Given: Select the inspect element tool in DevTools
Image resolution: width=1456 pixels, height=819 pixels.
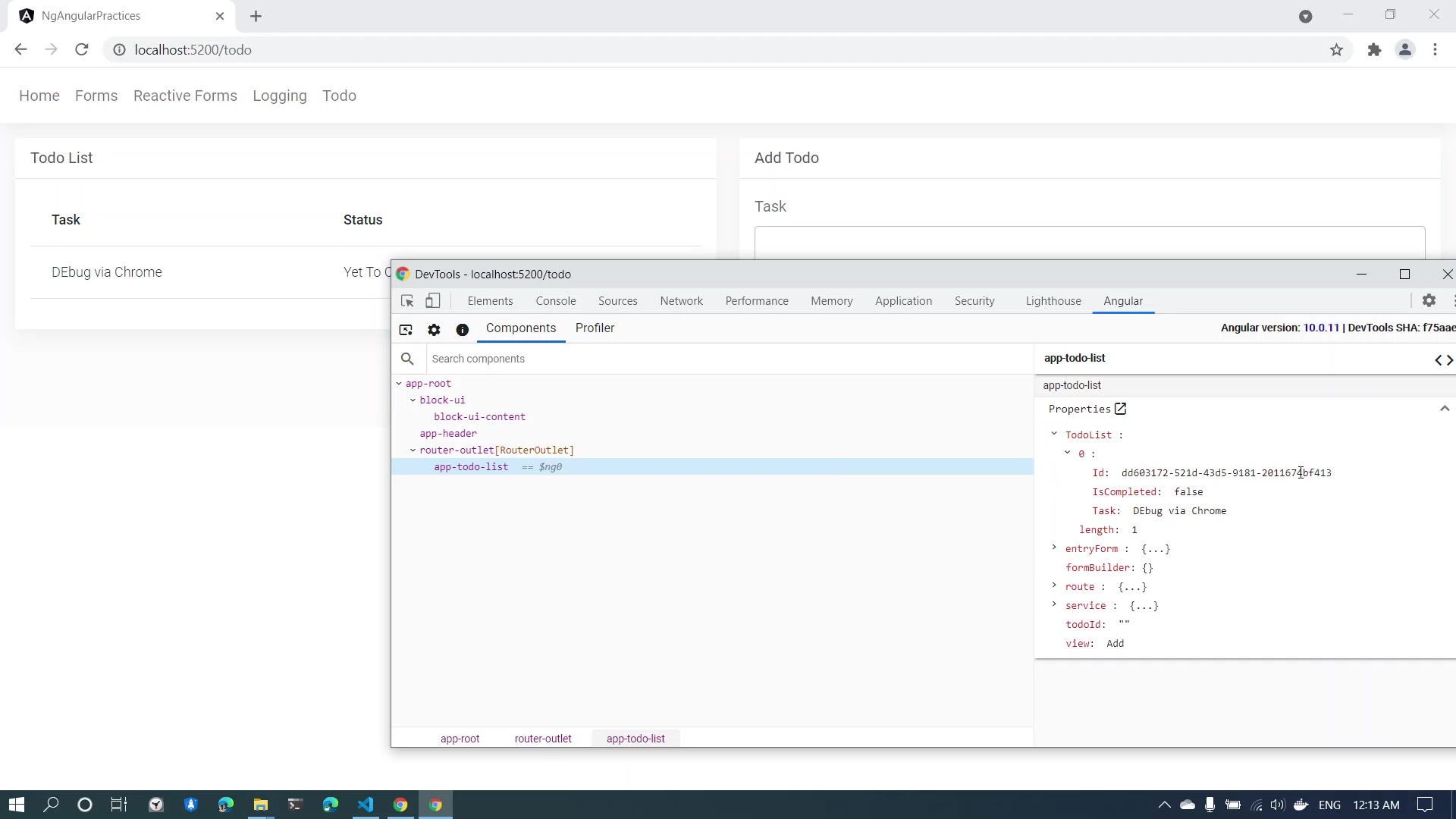Looking at the screenshot, I should pyautogui.click(x=407, y=300).
